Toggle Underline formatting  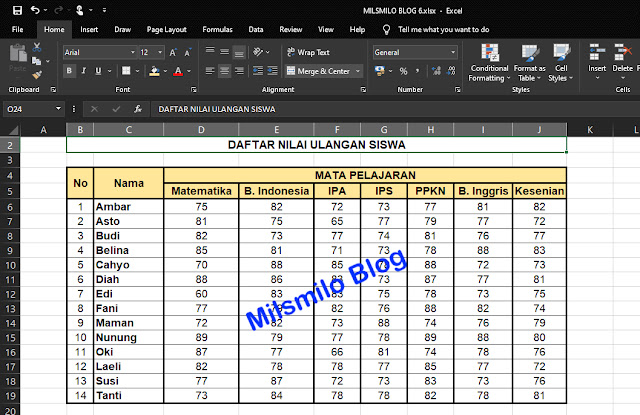(x=98, y=71)
